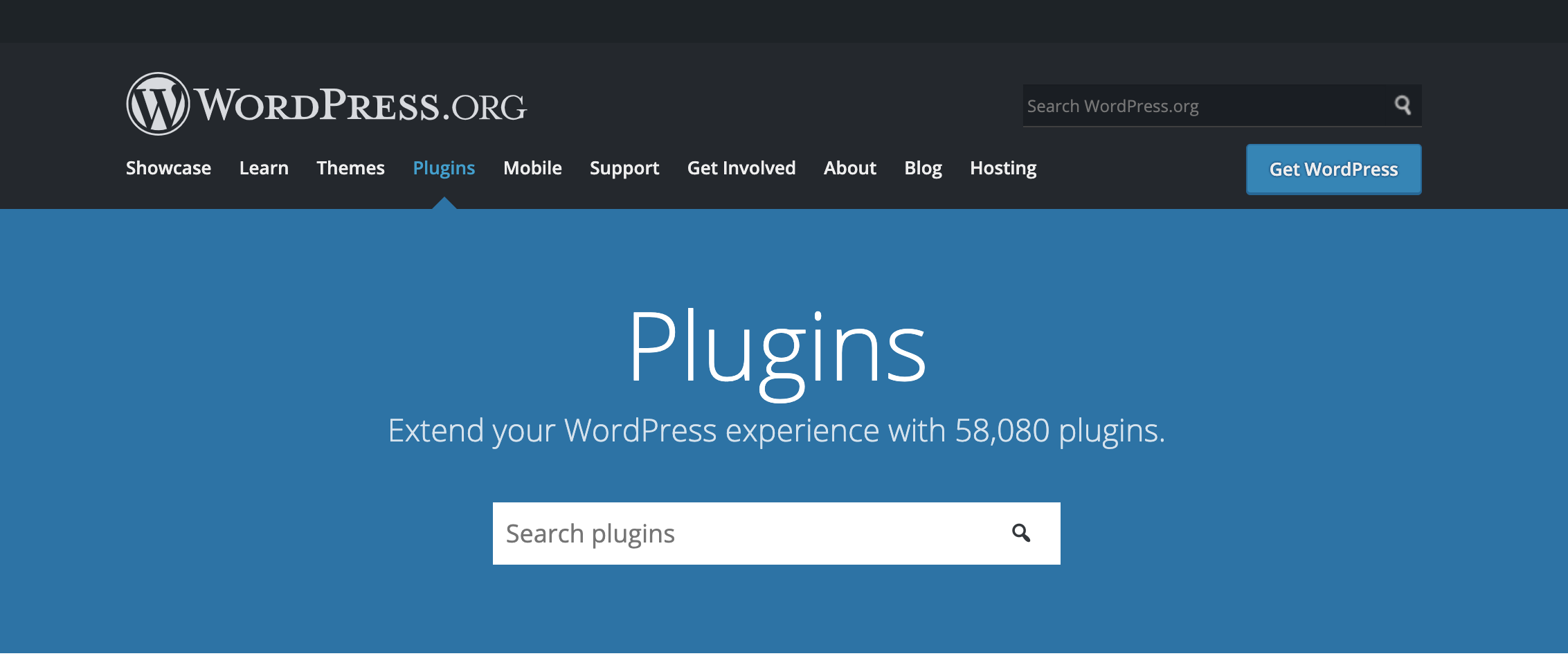Screen dimensions: 1568x656
Task: Click the plugin count text under the heading
Action: (777, 430)
